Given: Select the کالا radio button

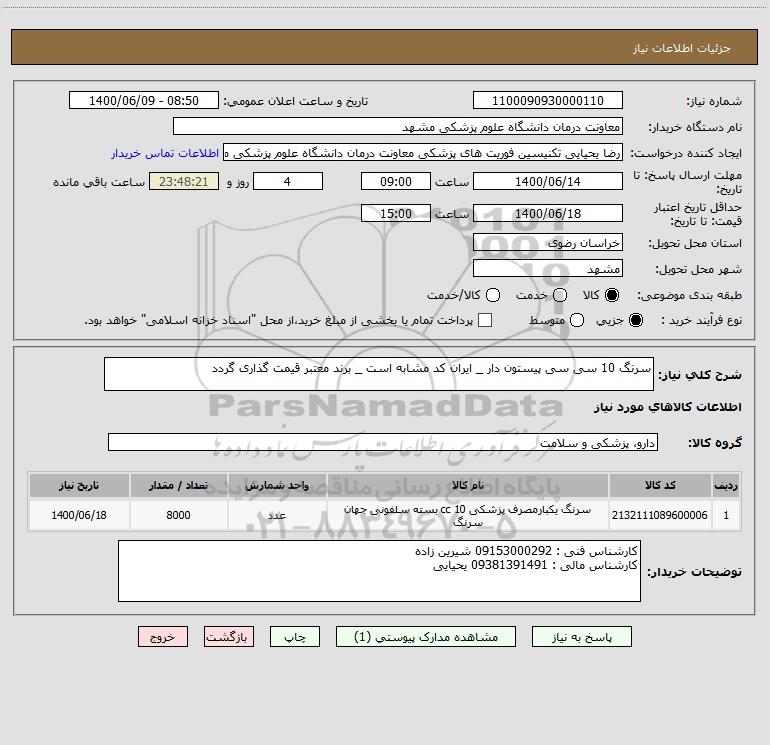Looking at the screenshot, I should [x=612, y=295].
